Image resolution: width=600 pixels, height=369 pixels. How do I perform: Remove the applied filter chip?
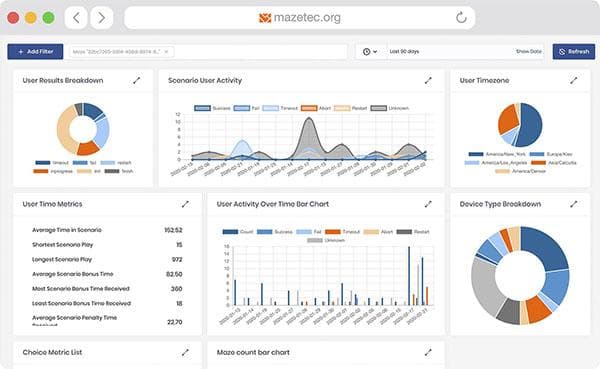point(166,51)
